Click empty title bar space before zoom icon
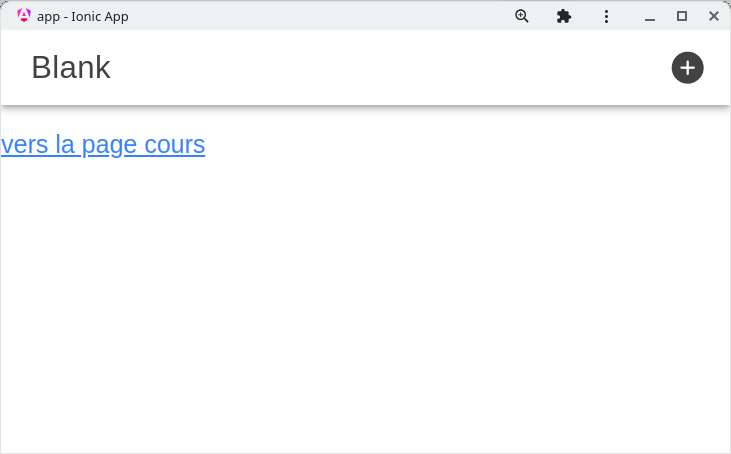 [320, 16]
